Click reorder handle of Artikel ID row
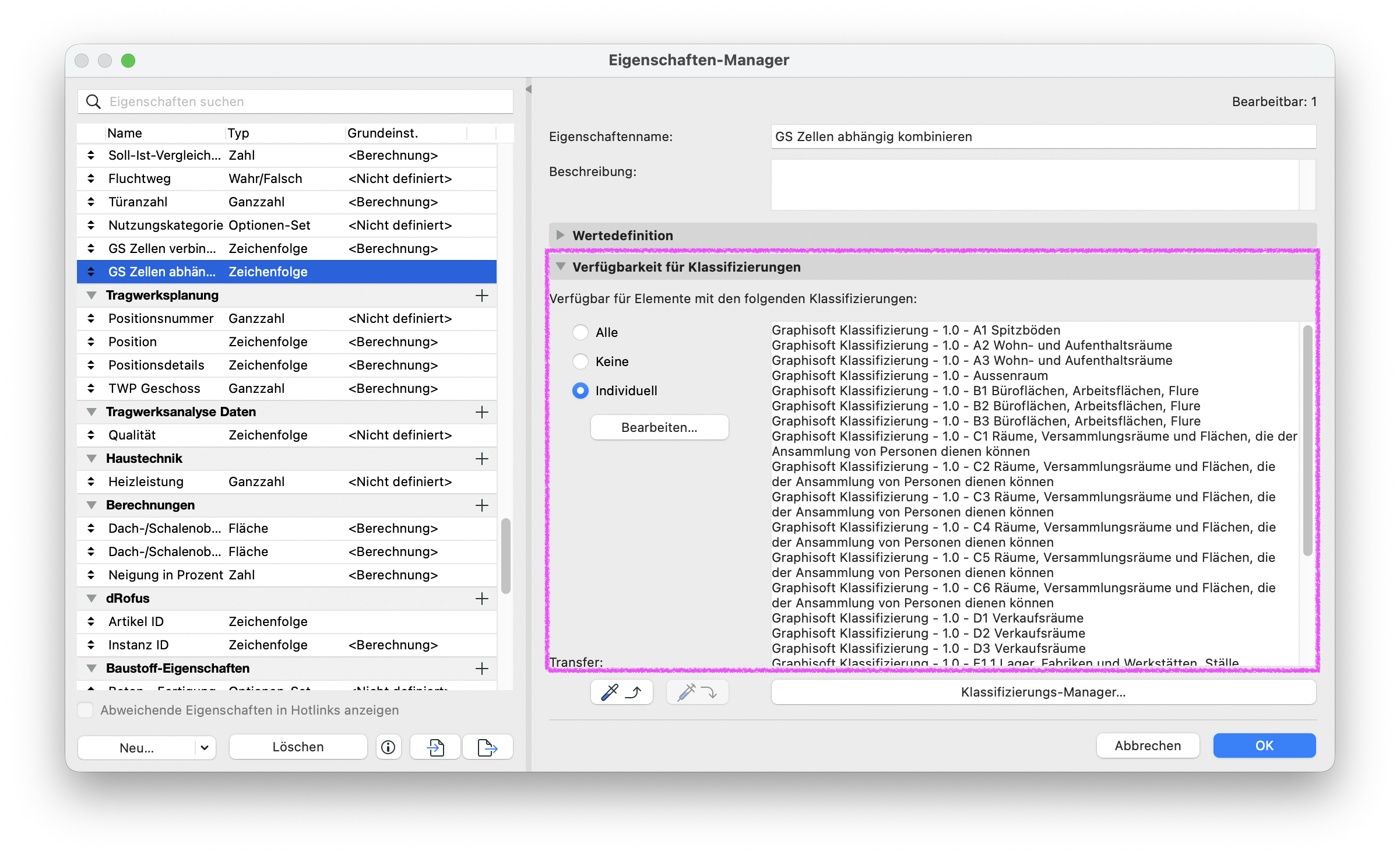1400x858 pixels. [x=91, y=621]
